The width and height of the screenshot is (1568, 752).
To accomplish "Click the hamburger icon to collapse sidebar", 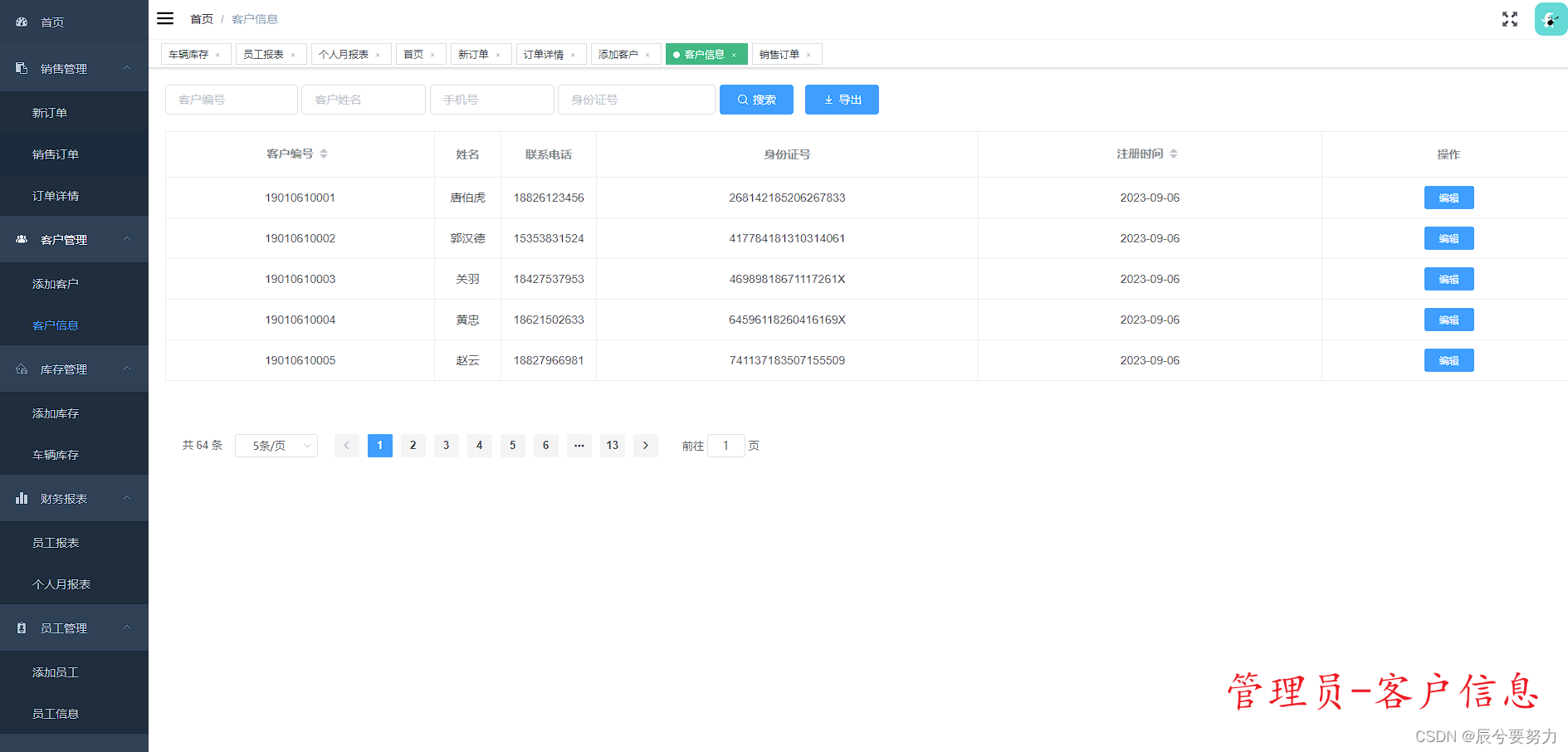I will [x=165, y=17].
